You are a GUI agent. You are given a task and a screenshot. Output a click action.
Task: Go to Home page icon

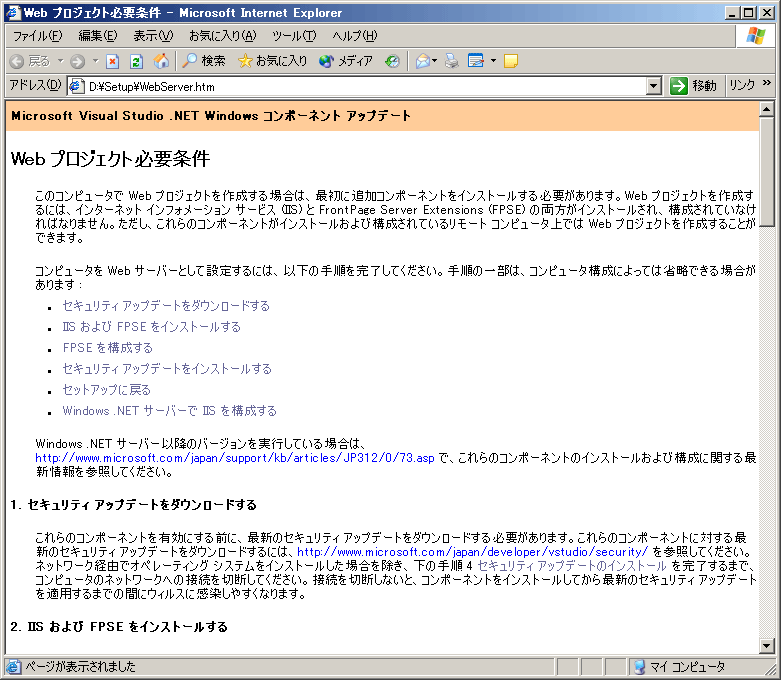click(161, 61)
